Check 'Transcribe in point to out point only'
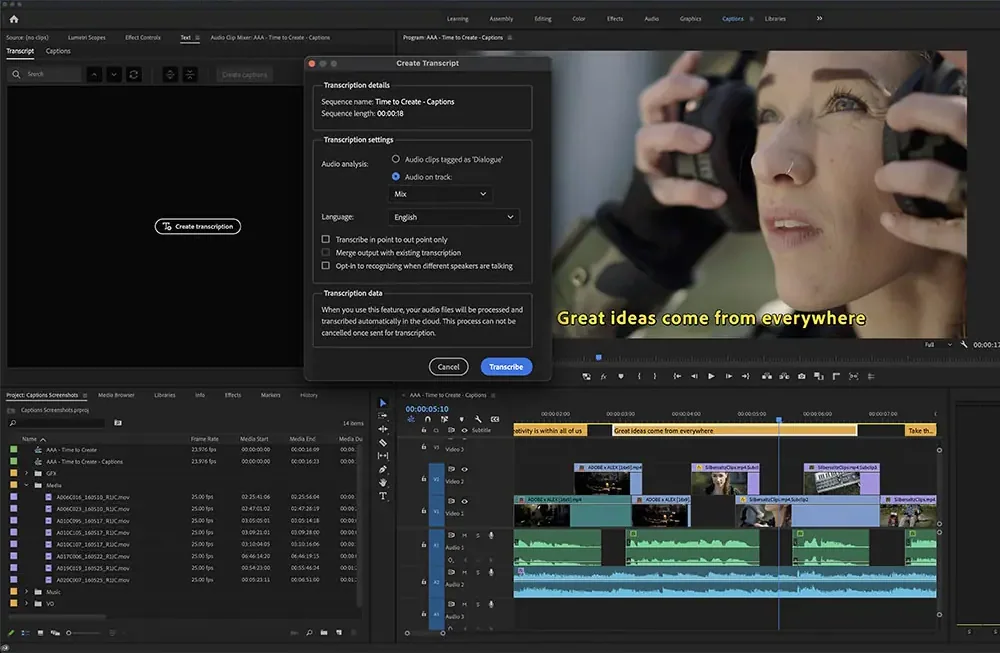Image resolution: width=1000 pixels, height=653 pixels. coord(325,239)
